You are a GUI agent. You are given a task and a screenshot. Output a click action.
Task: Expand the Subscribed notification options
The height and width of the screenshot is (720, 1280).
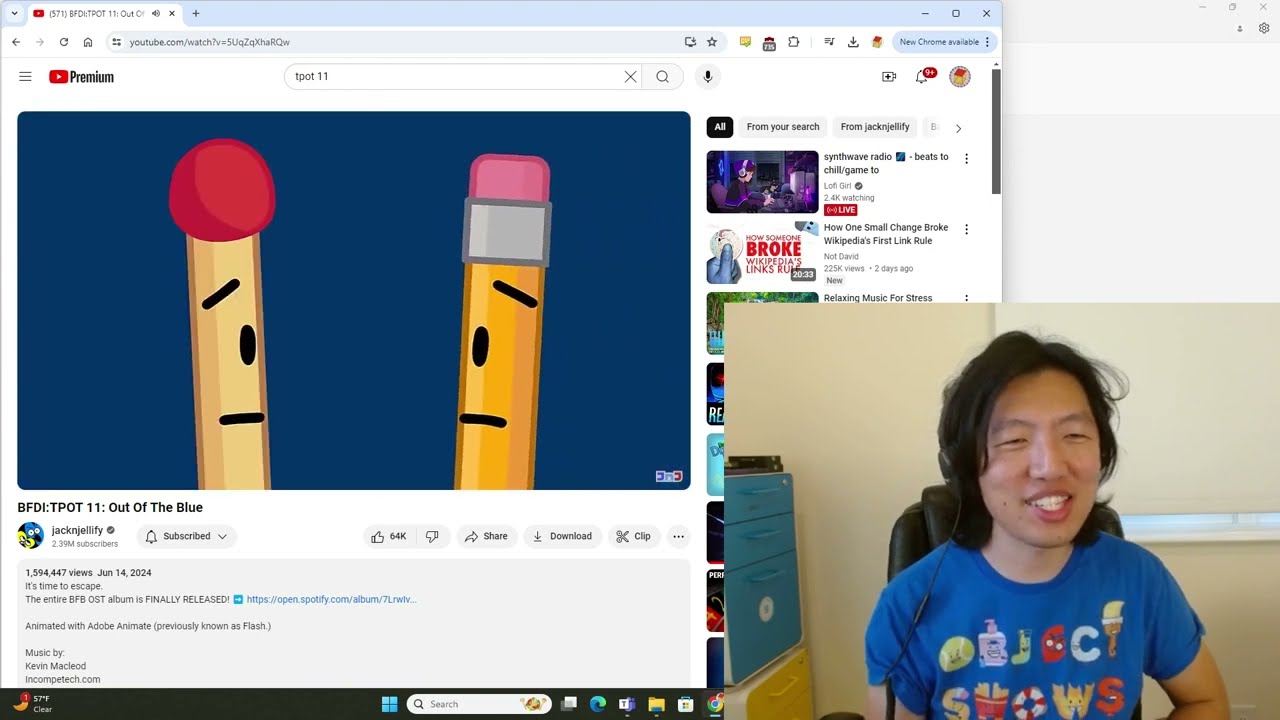186,536
